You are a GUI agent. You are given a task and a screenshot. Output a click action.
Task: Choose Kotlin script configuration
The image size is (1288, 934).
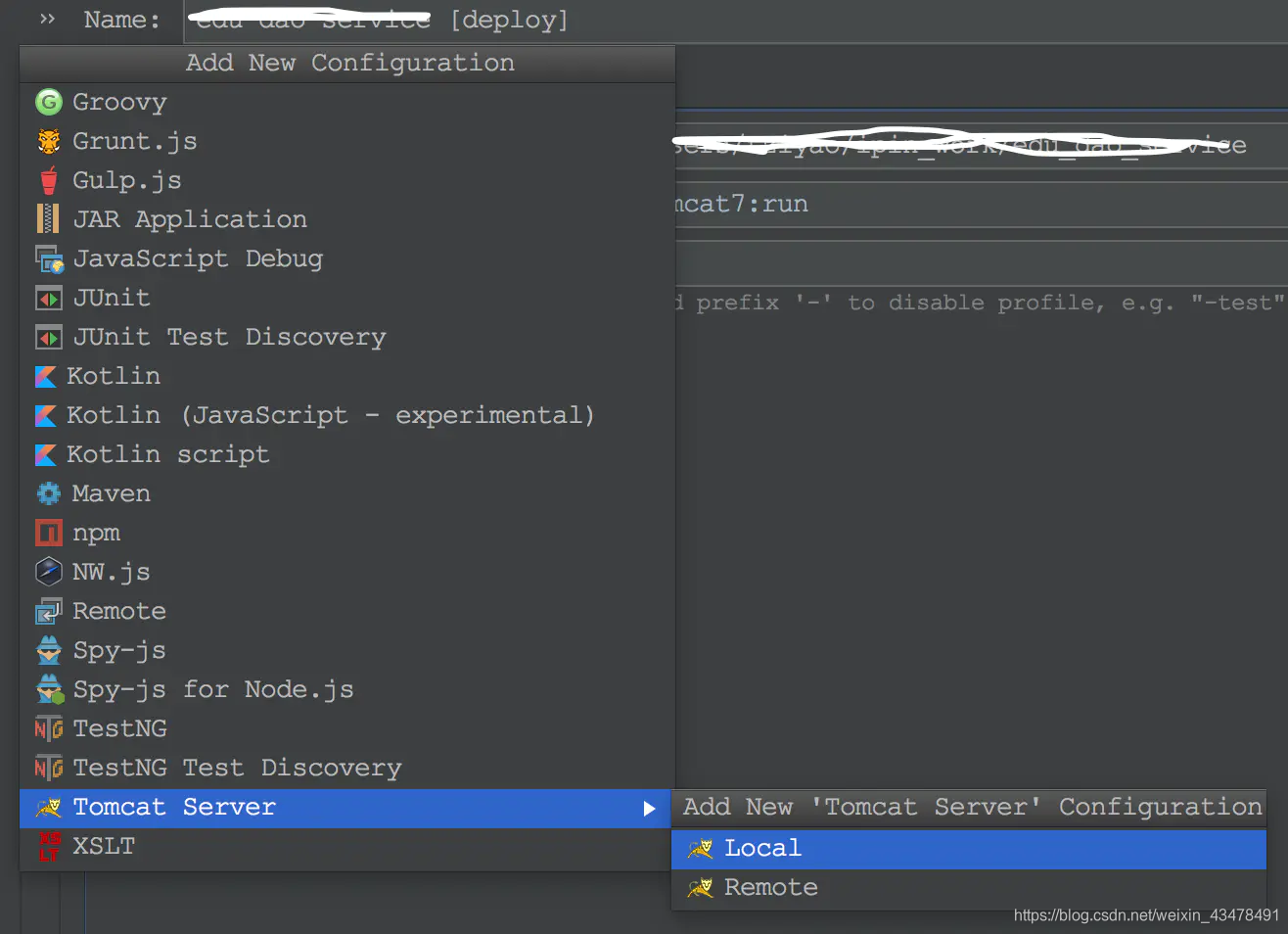[347, 454]
